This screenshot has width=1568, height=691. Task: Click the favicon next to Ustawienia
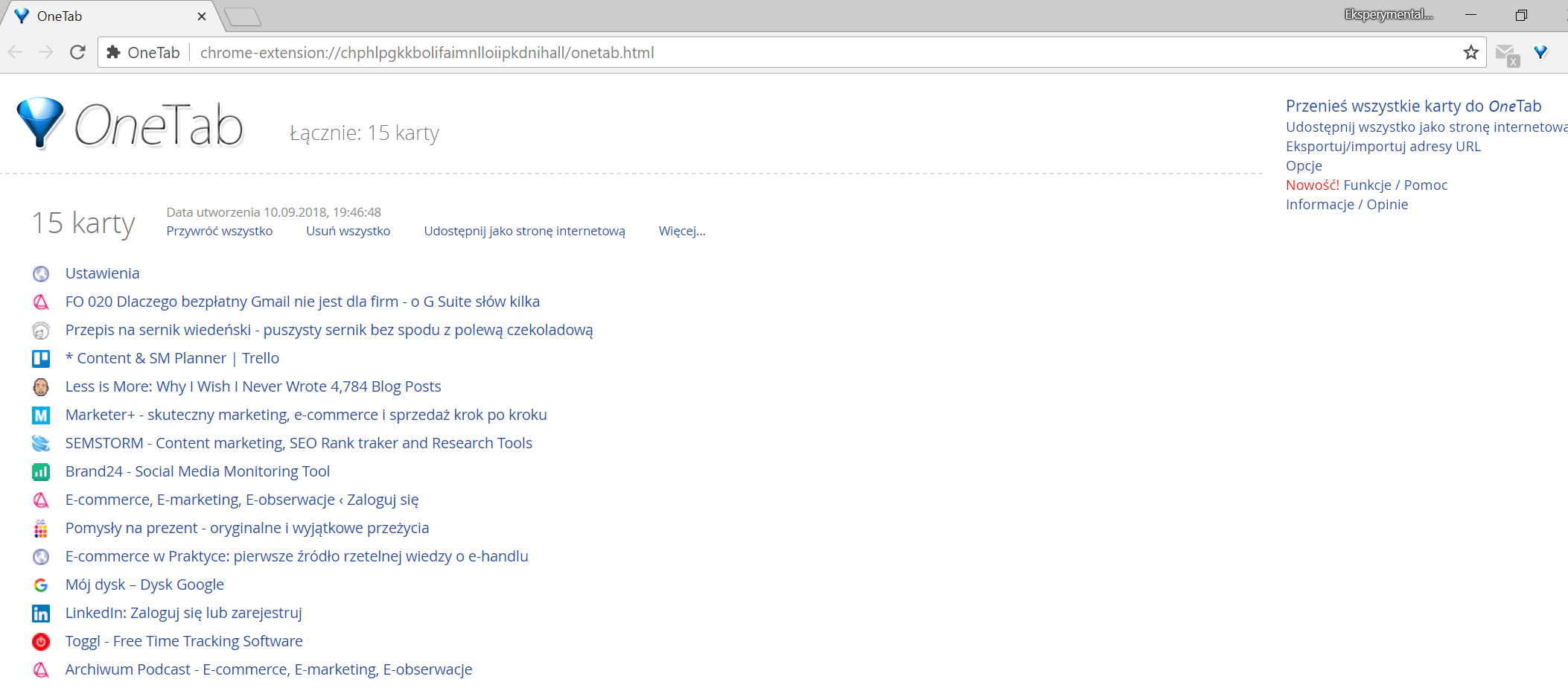tap(41, 274)
